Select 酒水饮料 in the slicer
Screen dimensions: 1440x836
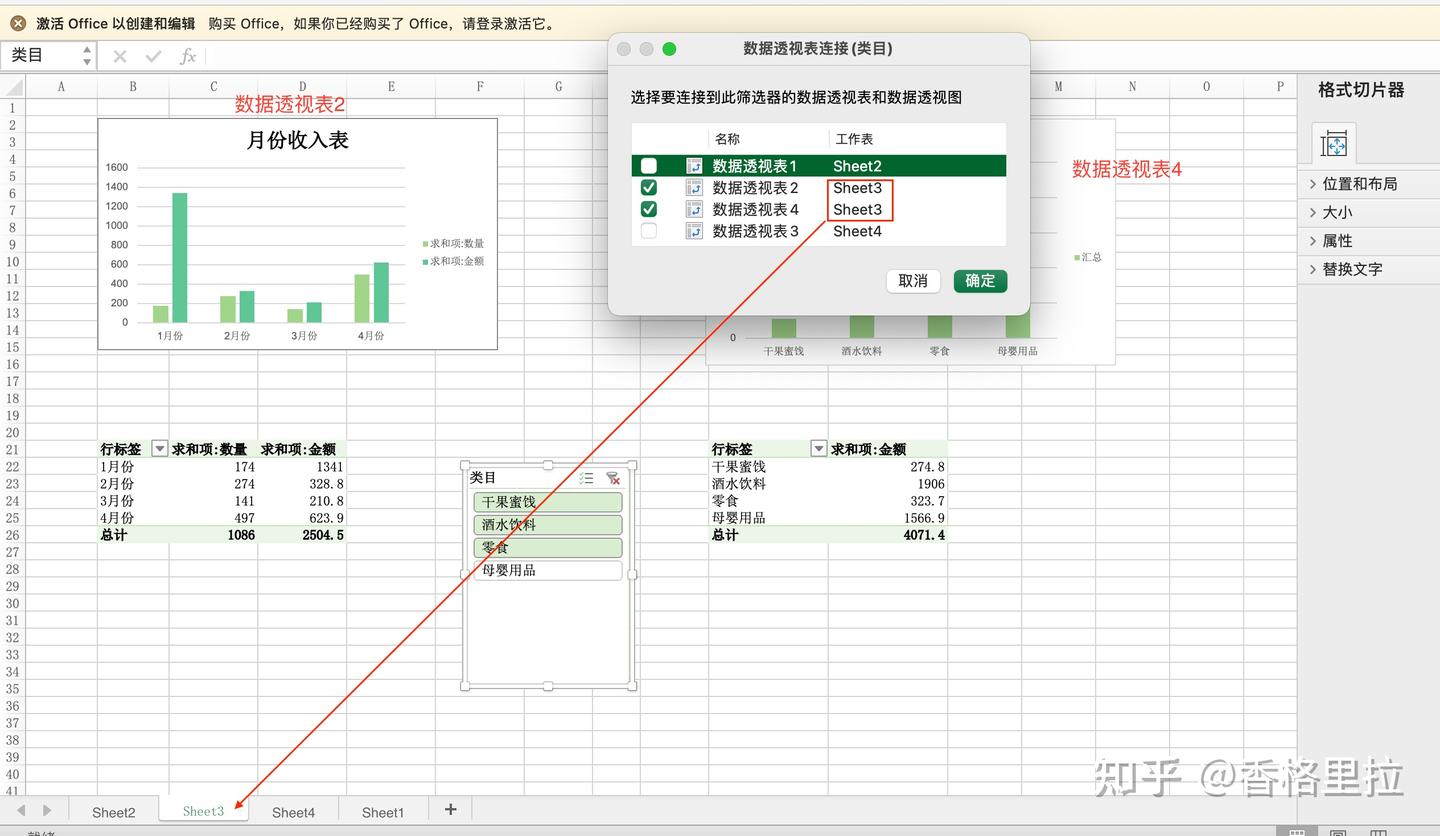click(548, 525)
